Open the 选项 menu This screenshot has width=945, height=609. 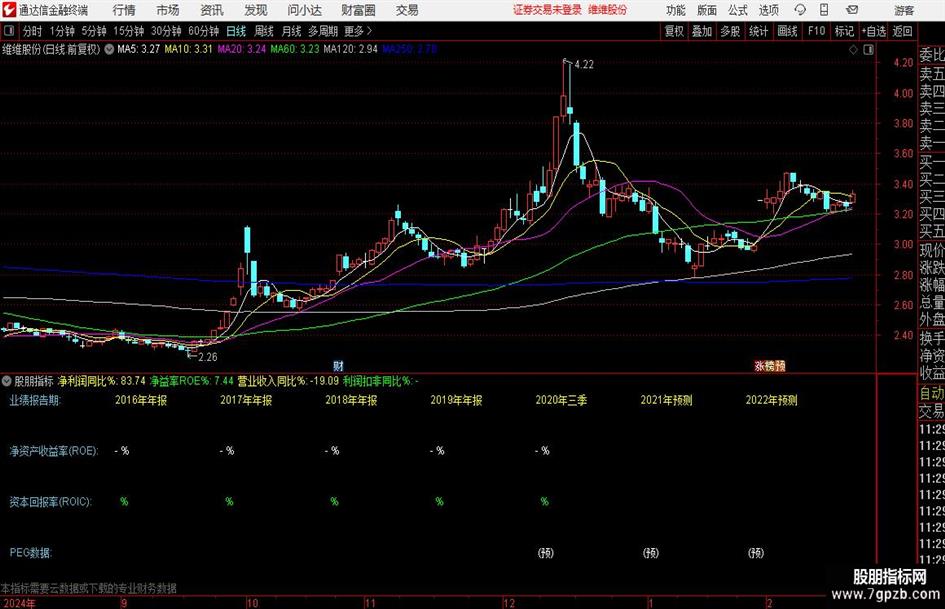pos(769,10)
